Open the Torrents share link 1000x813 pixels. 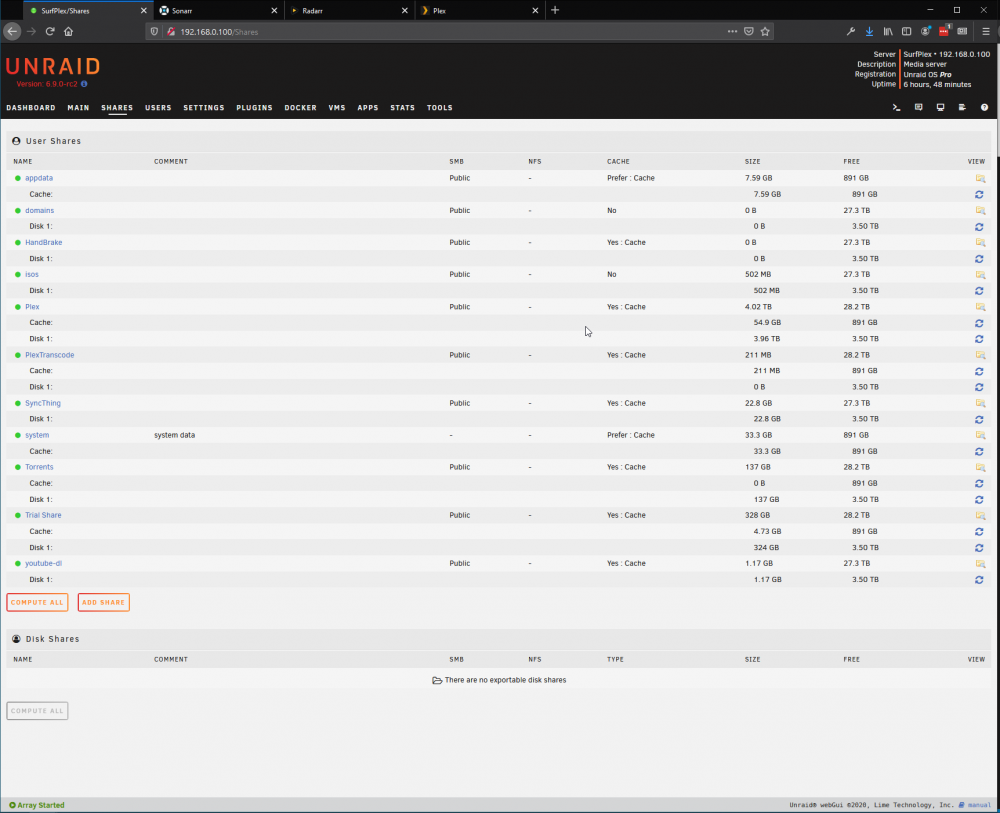[x=39, y=467]
